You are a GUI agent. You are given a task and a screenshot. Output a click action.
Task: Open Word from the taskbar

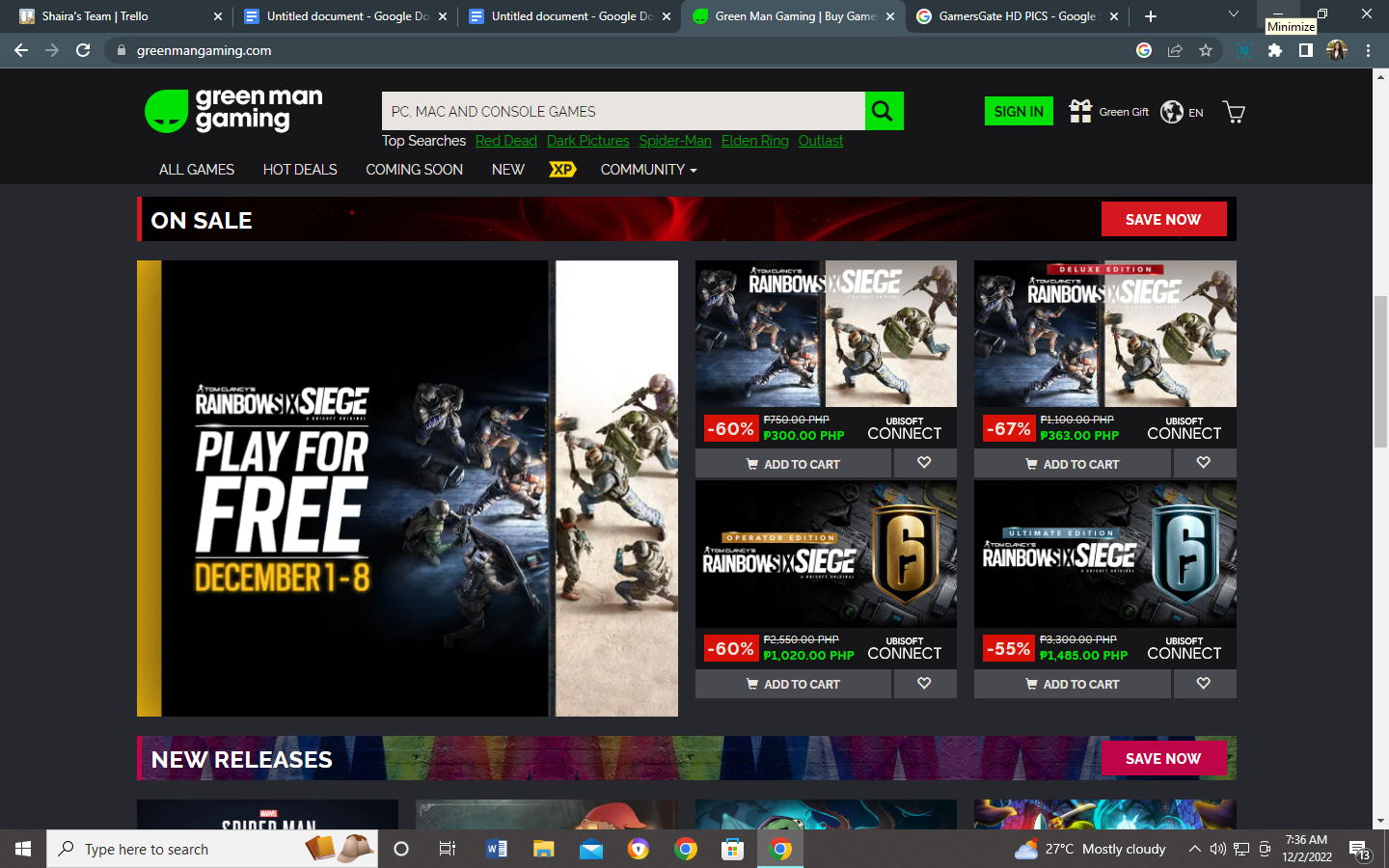497,849
